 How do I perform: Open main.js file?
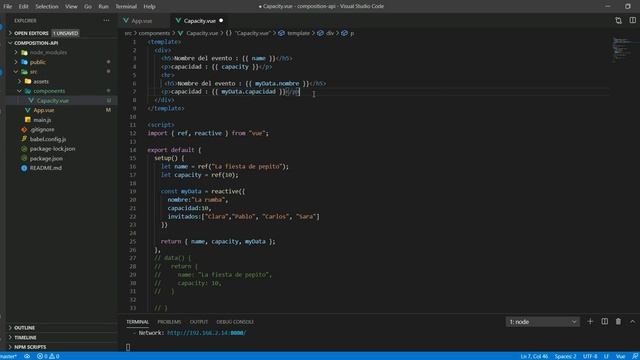coord(42,120)
